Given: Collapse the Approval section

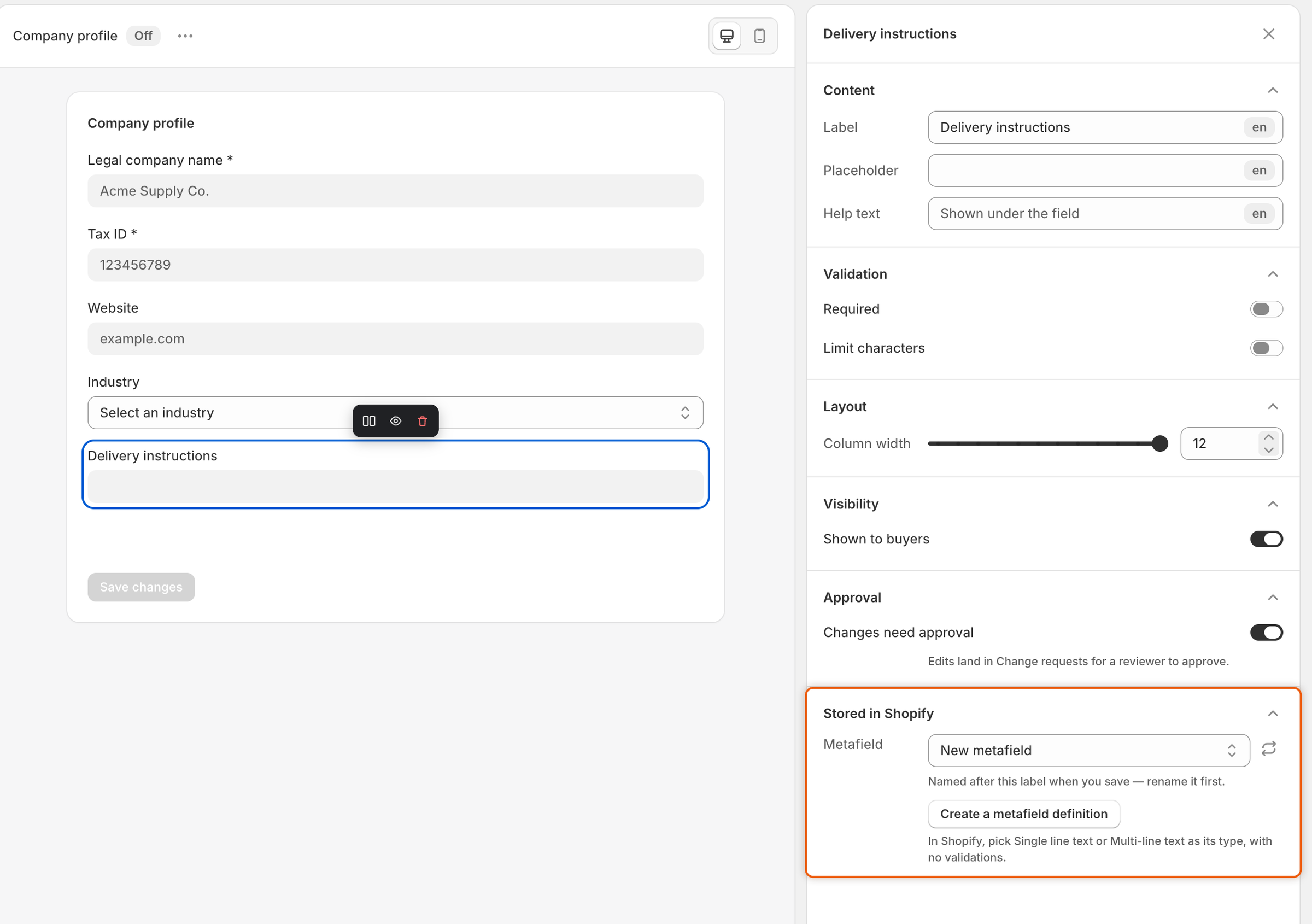Looking at the screenshot, I should coord(1273,598).
